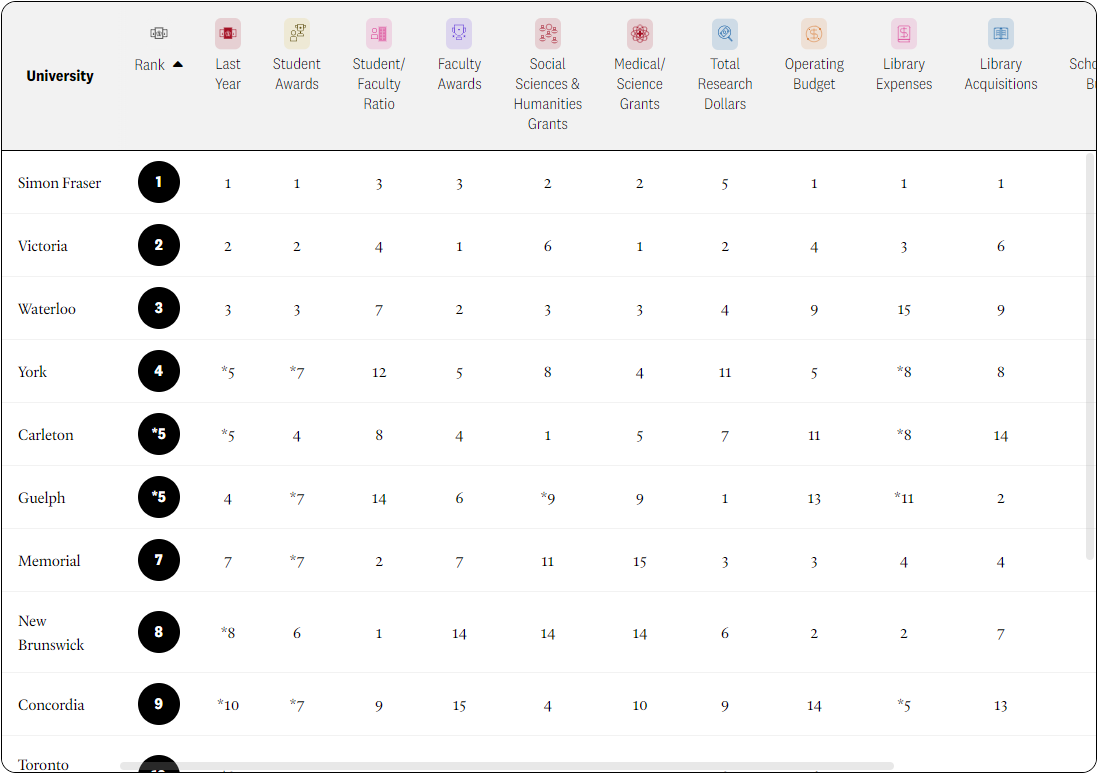The image size is (1098, 774).
Task: Click Memorial's Medical/Science Grants value 15
Action: tap(639, 562)
